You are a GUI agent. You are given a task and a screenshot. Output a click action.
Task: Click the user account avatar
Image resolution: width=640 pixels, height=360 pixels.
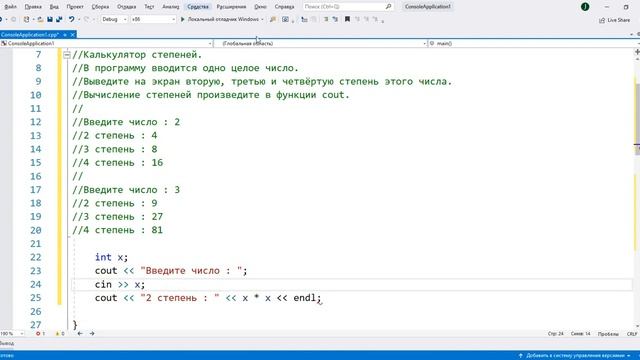click(585, 7)
